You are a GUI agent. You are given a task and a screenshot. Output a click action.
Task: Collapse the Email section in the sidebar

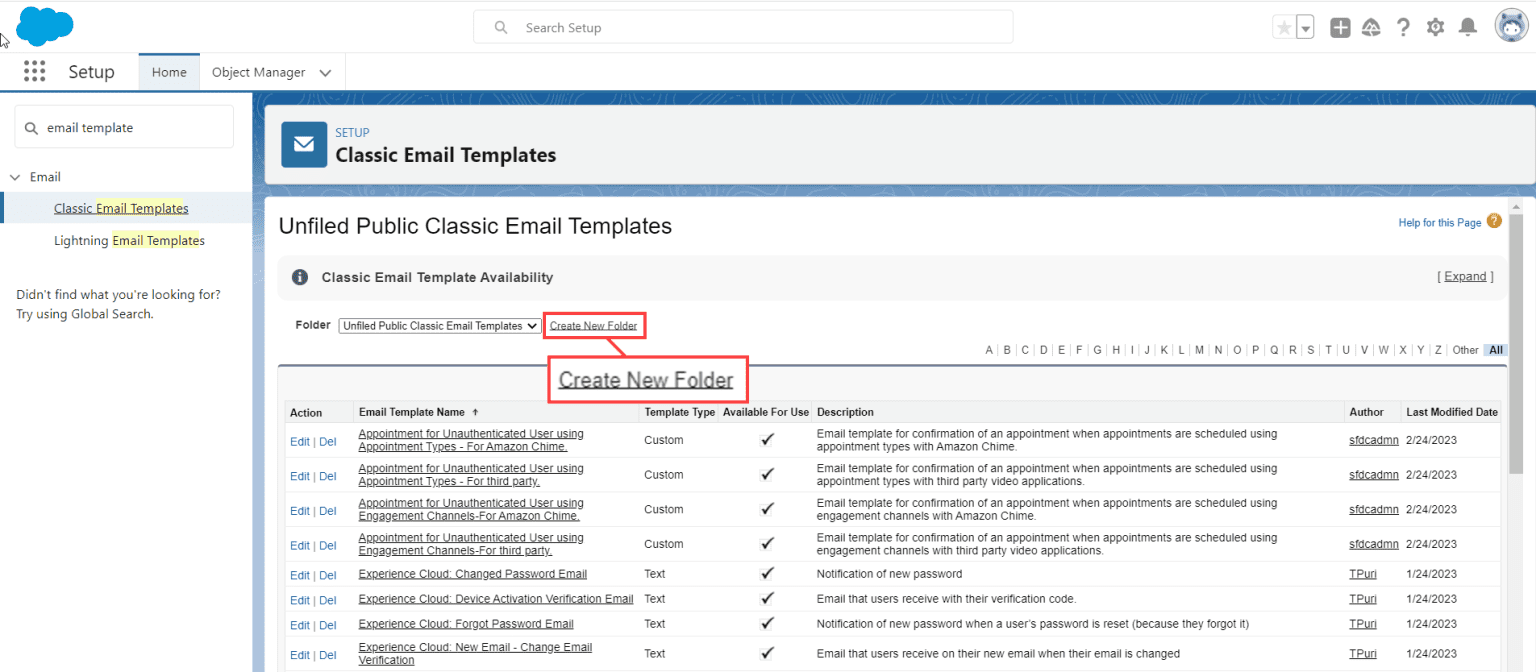click(15, 177)
